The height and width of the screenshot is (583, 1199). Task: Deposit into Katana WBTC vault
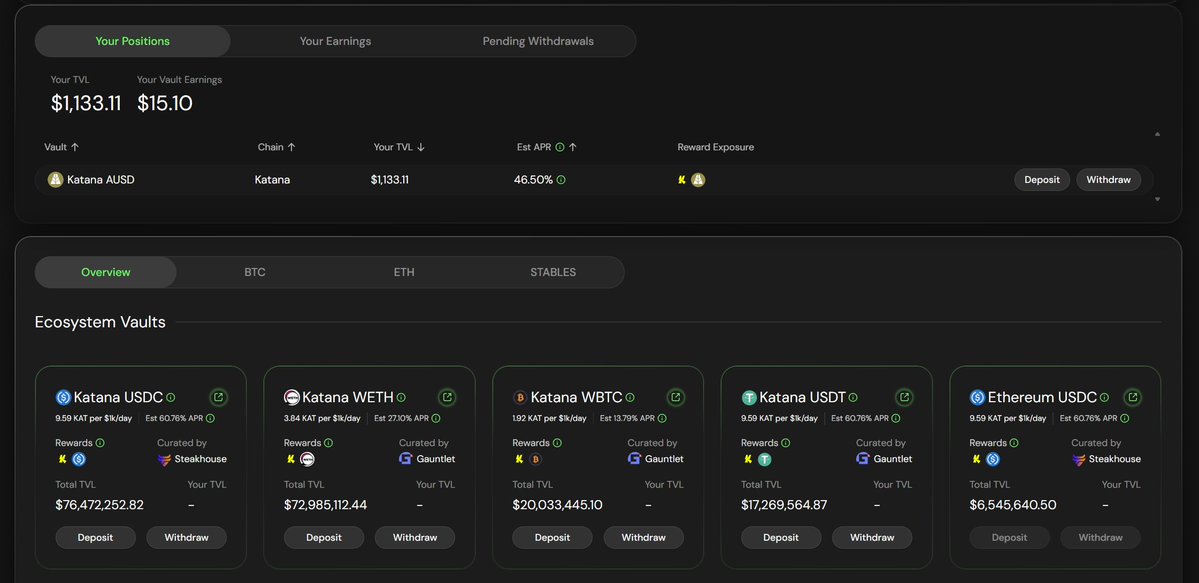(553, 538)
